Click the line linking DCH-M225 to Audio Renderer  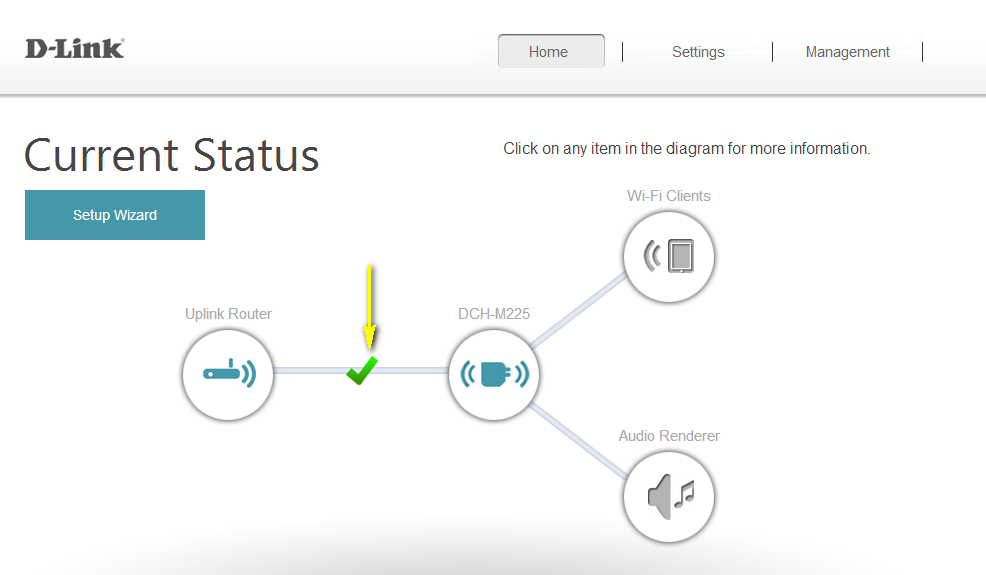tap(578, 435)
